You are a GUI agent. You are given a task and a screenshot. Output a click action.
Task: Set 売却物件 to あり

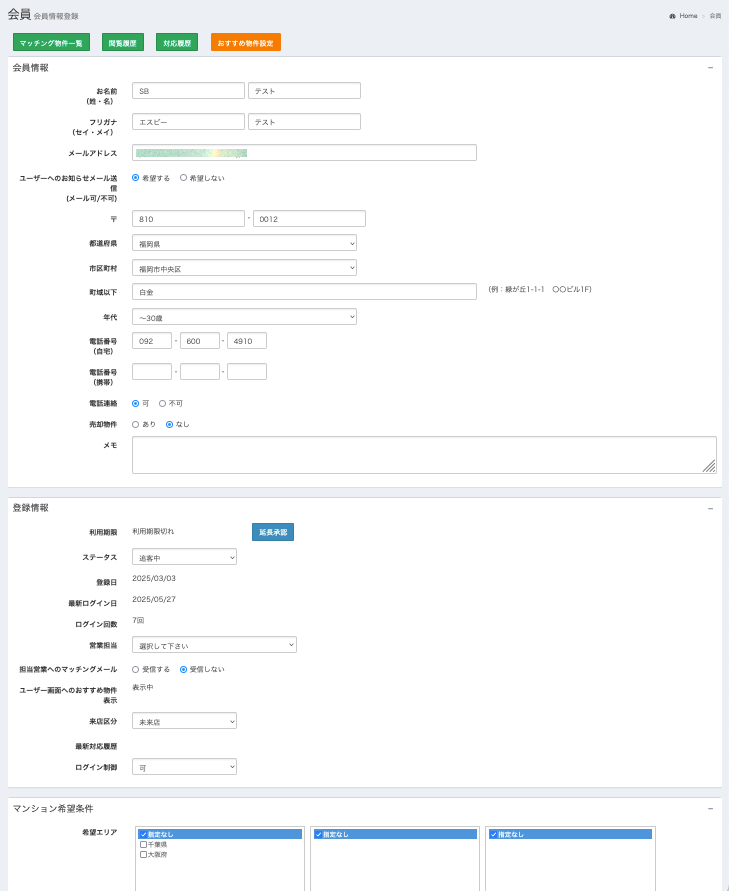point(135,424)
